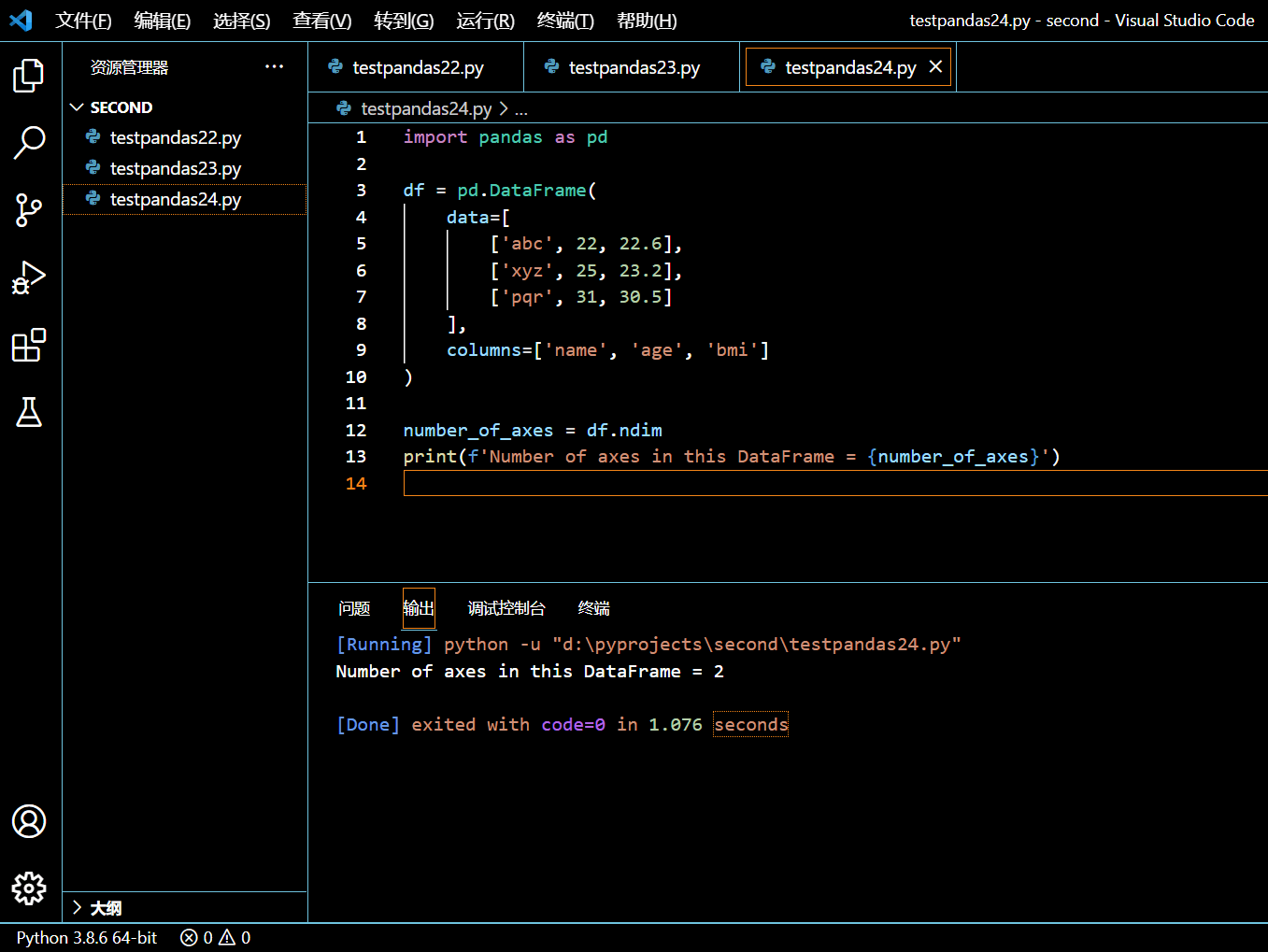This screenshot has height=952, width=1268.
Task: Place cursor on empty line 14
Action: 835,483
